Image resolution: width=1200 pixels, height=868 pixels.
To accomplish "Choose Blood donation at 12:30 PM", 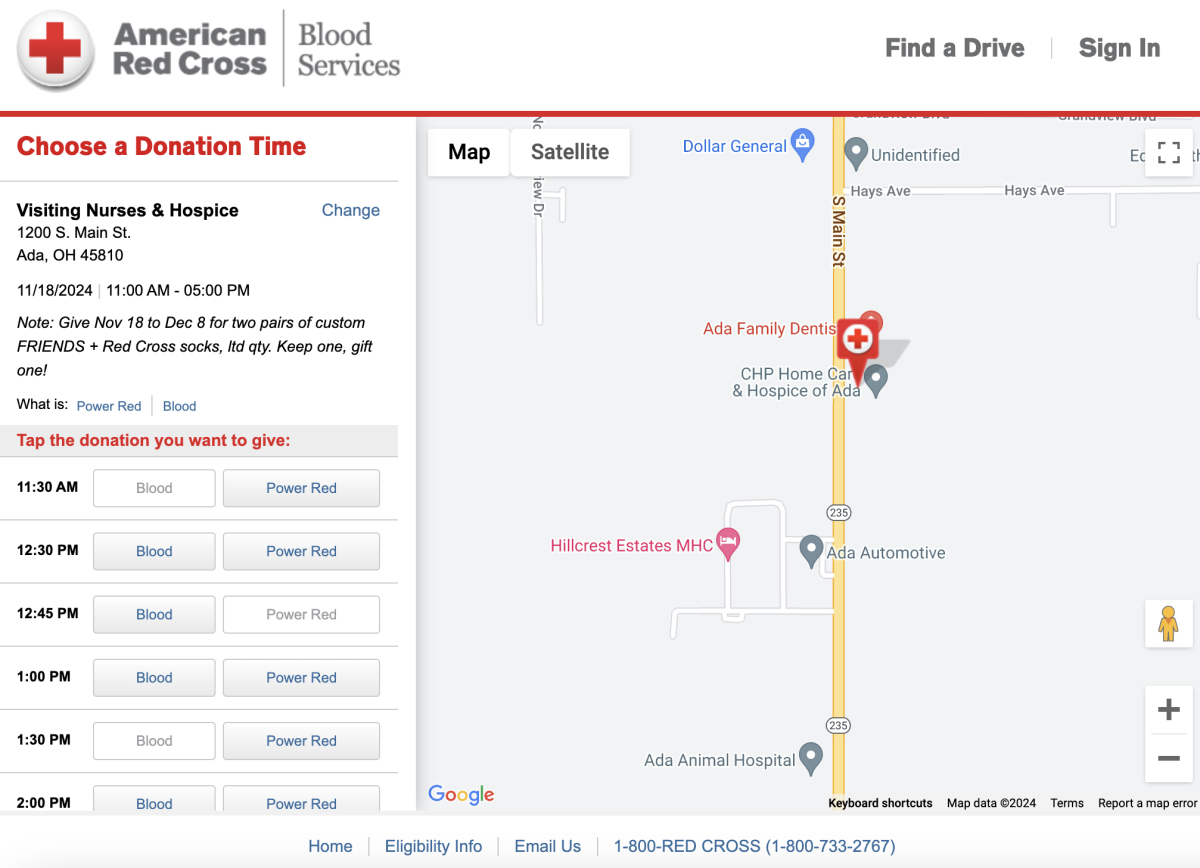I will click(154, 551).
